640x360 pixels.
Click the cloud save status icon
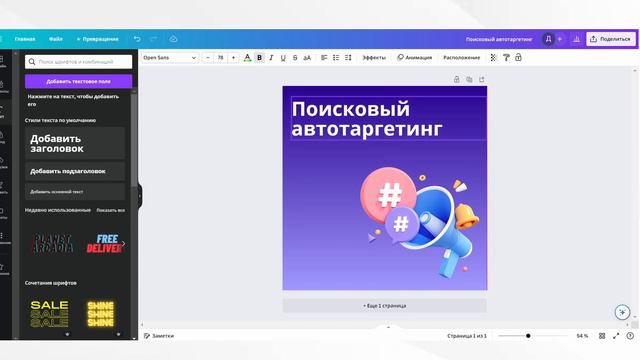173,39
